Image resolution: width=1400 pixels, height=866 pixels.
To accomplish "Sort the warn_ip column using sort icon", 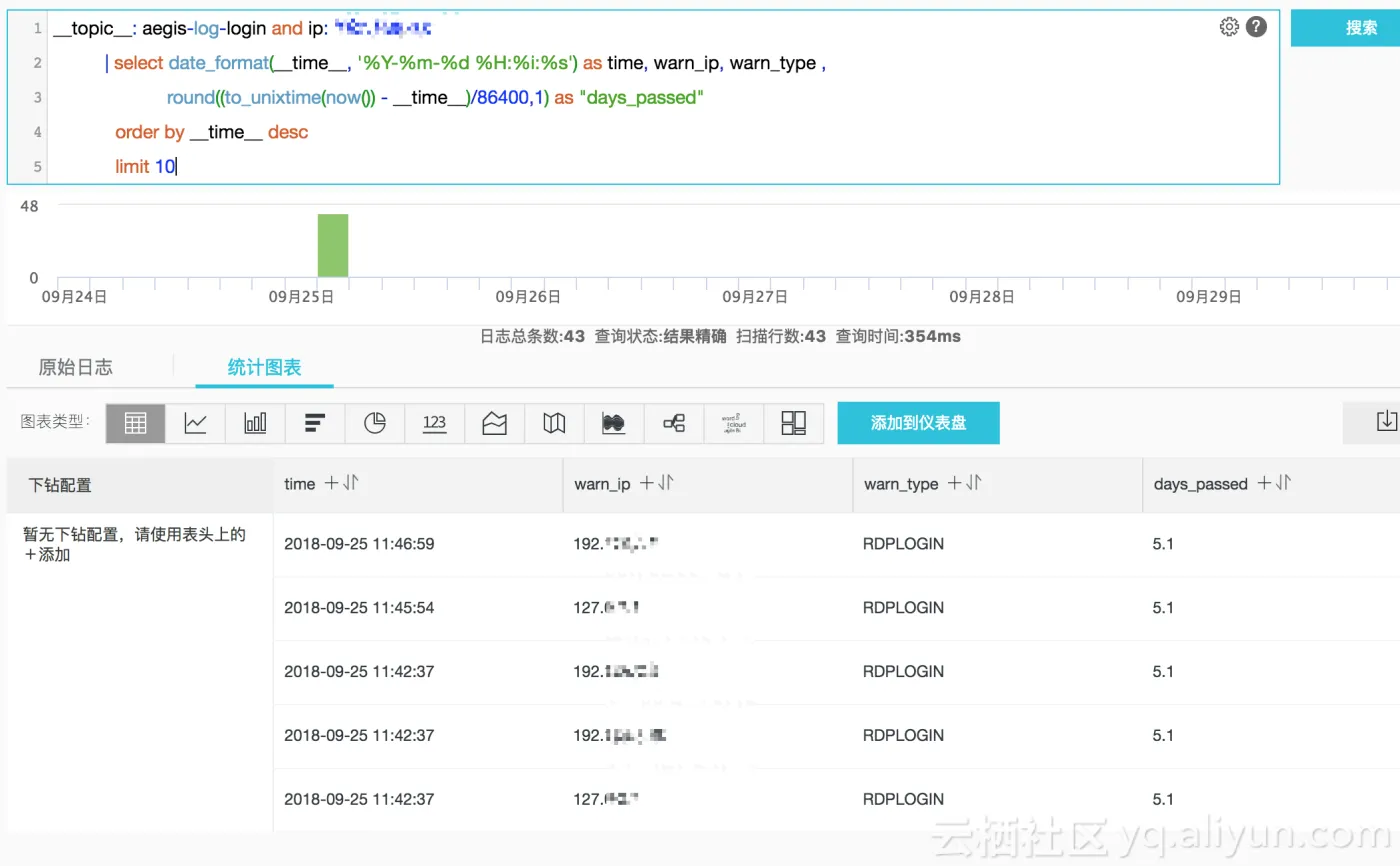I will [x=667, y=484].
